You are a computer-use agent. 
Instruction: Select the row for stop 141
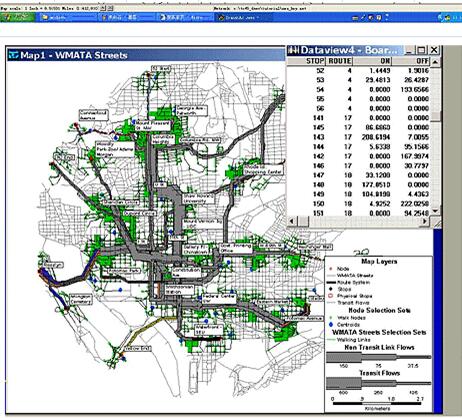[359, 118]
